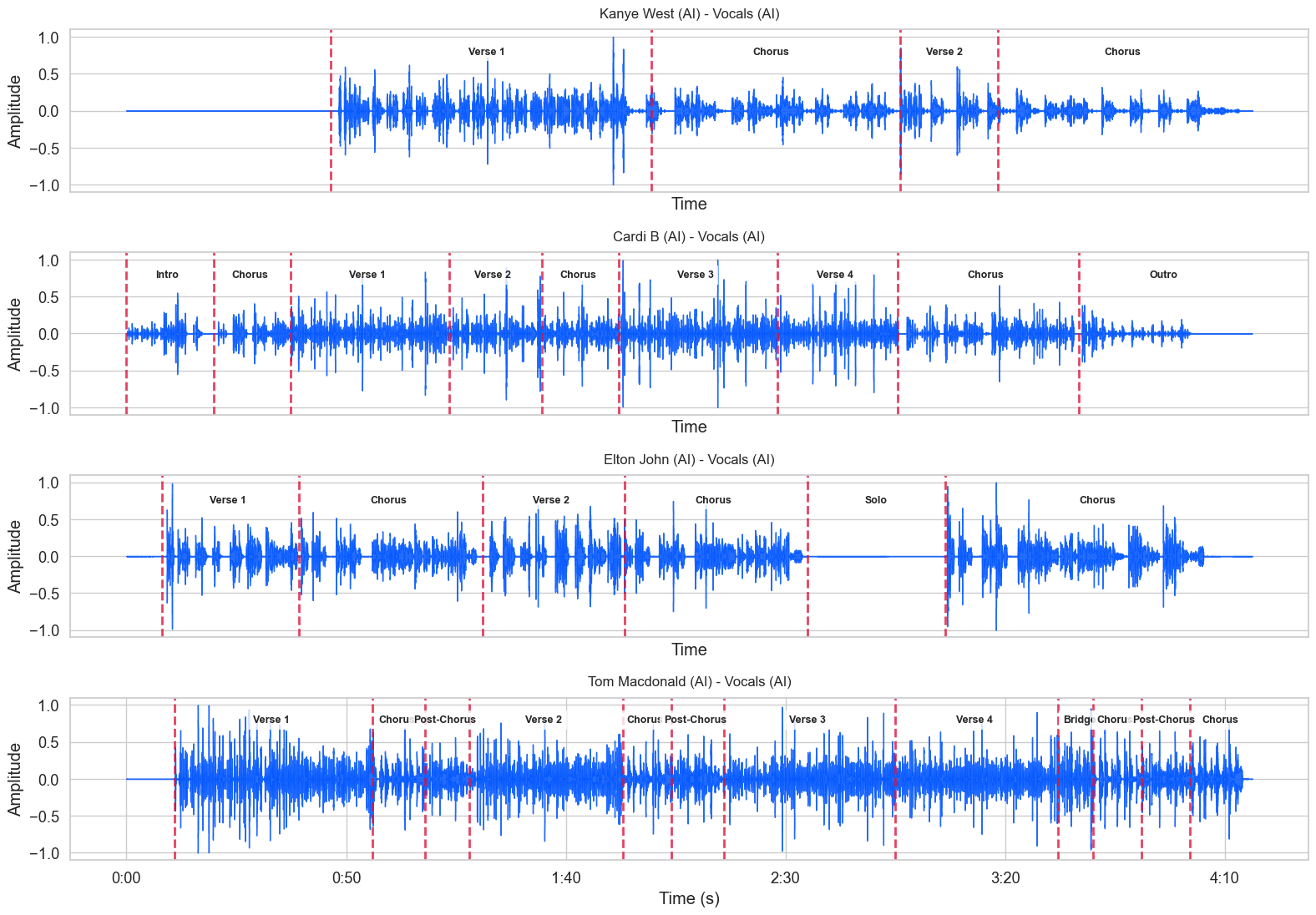Click the Time label below Elton John plot
This screenshot has height=915, width=1316.
[x=689, y=650]
